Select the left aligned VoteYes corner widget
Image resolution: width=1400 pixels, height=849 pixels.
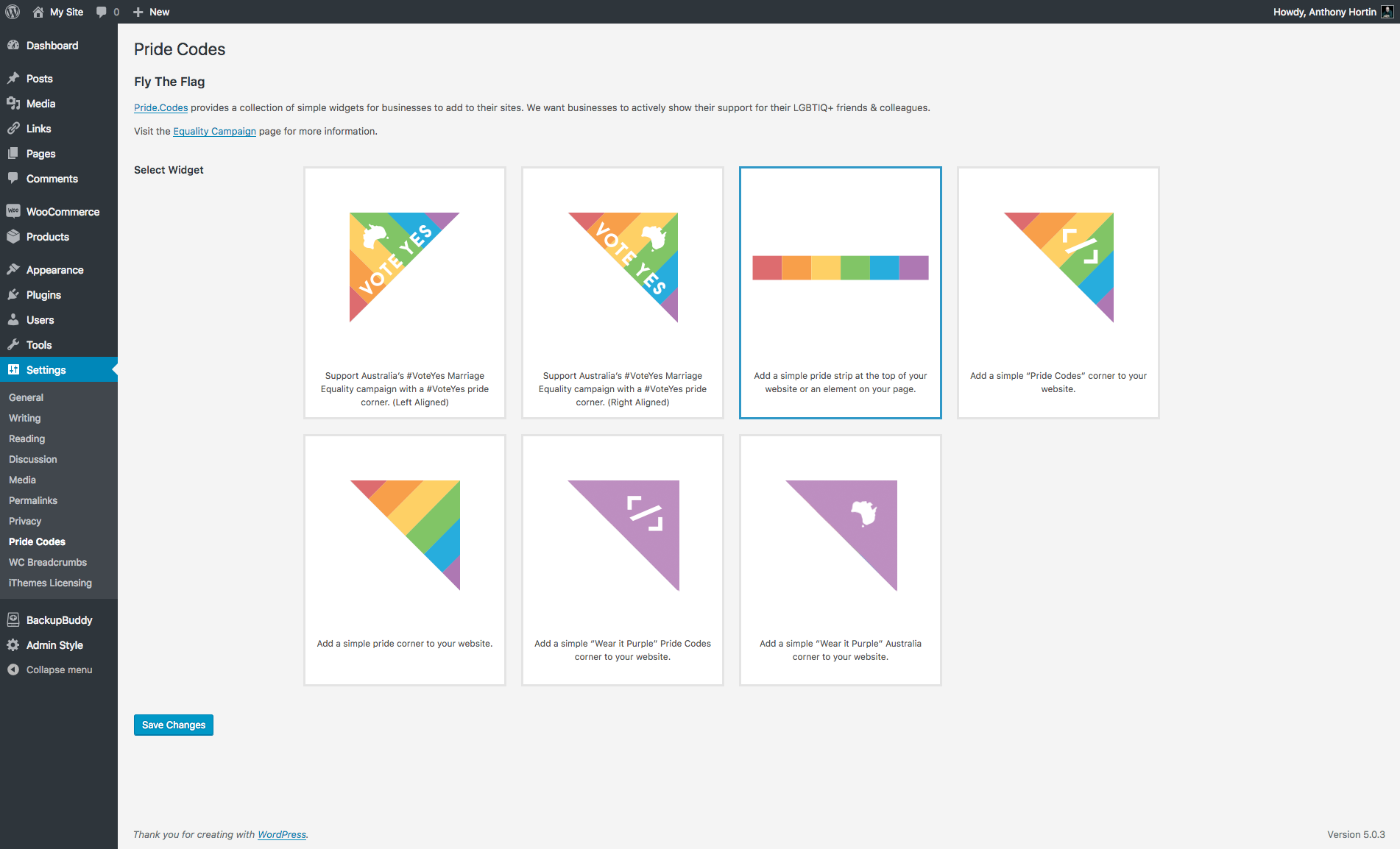pos(405,293)
